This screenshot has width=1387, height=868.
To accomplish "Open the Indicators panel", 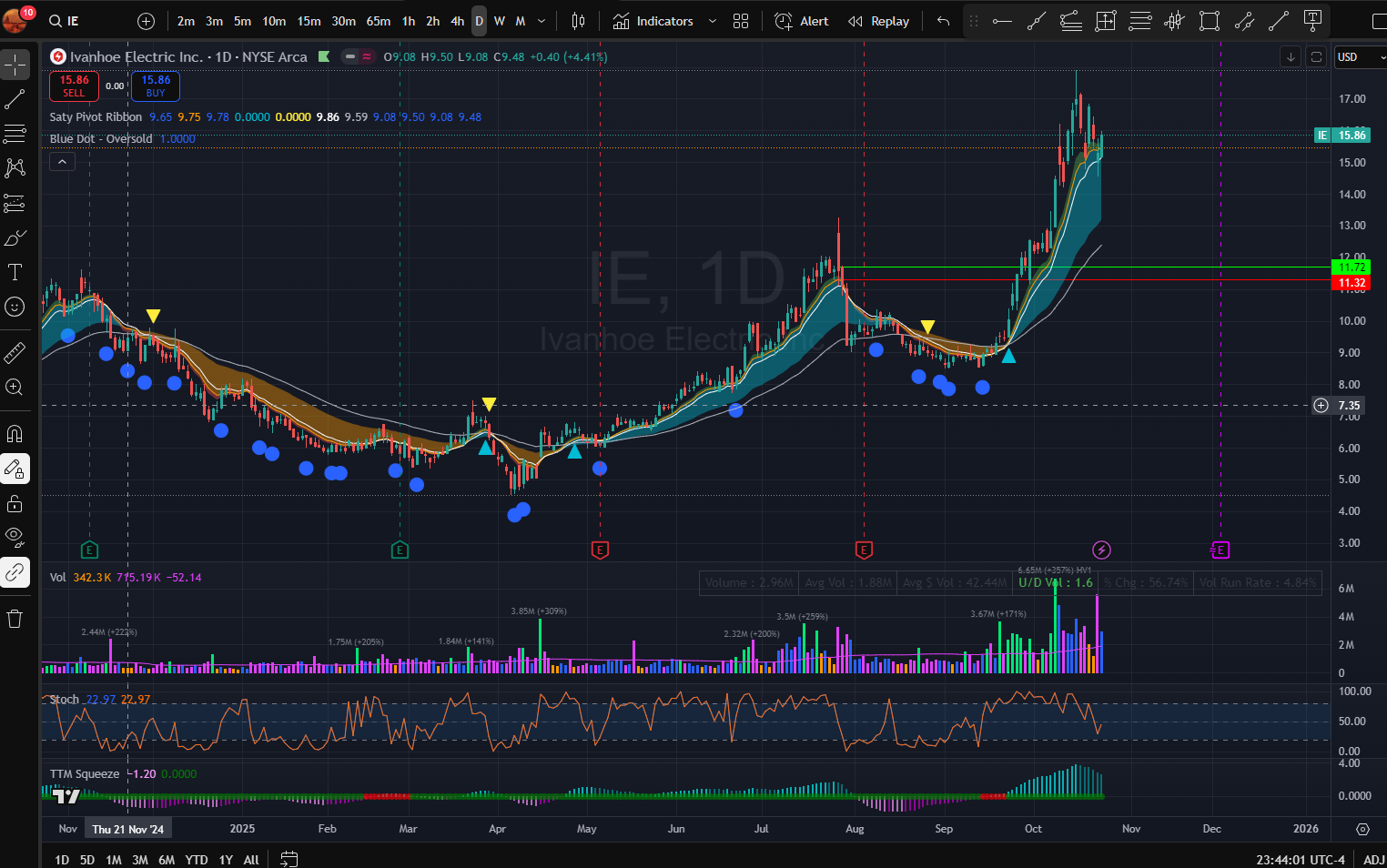I will click(653, 21).
